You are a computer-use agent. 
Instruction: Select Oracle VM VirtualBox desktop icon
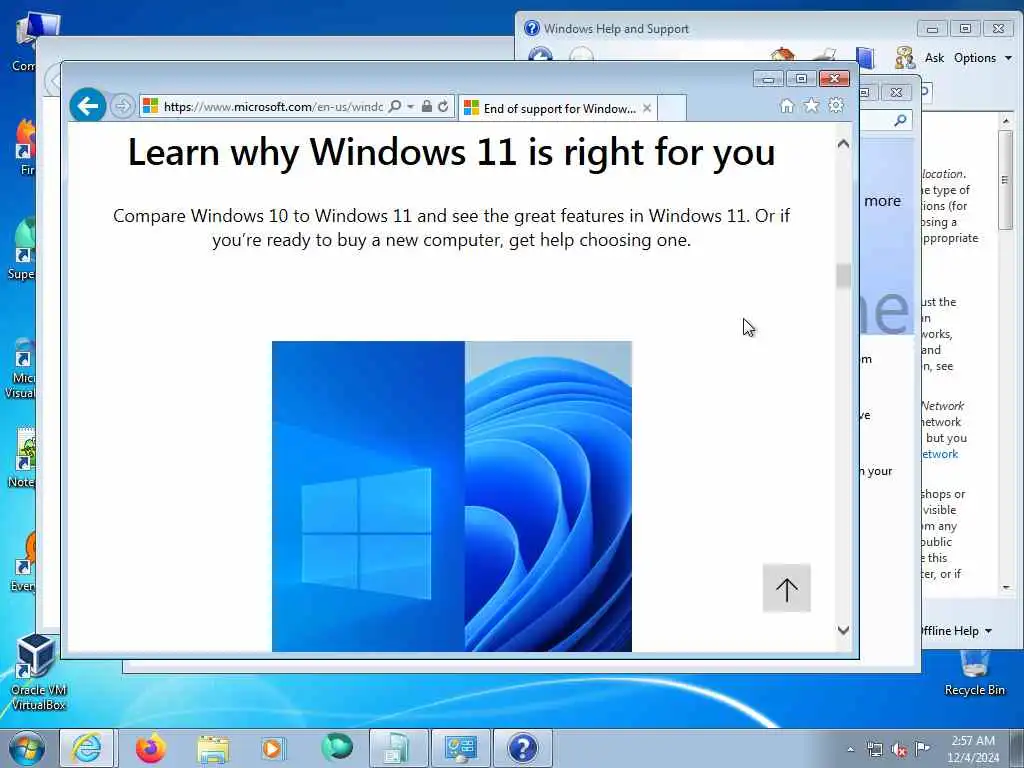pyautogui.click(x=38, y=673)
